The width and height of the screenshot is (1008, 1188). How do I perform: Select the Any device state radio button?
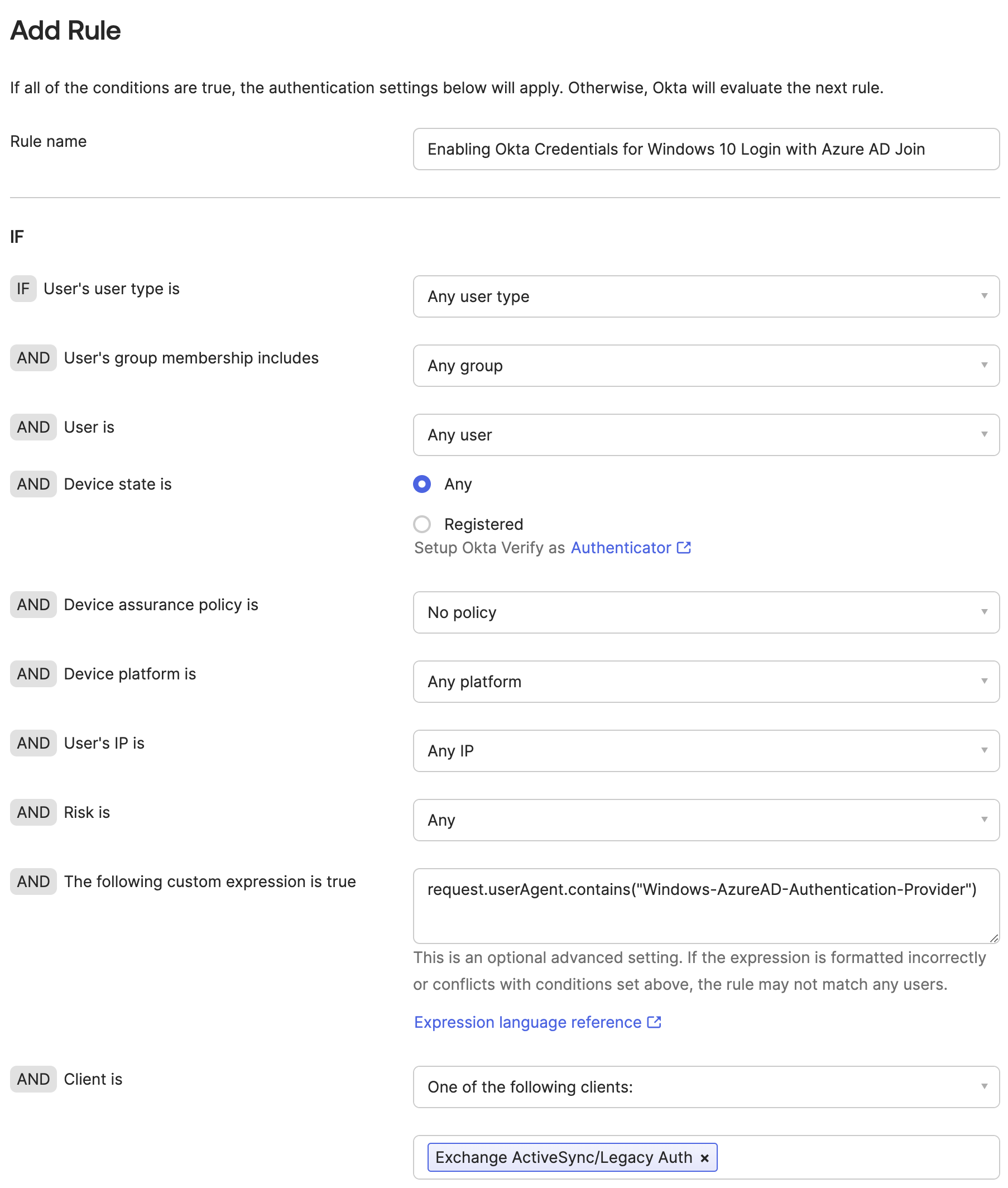pos(422,484)
